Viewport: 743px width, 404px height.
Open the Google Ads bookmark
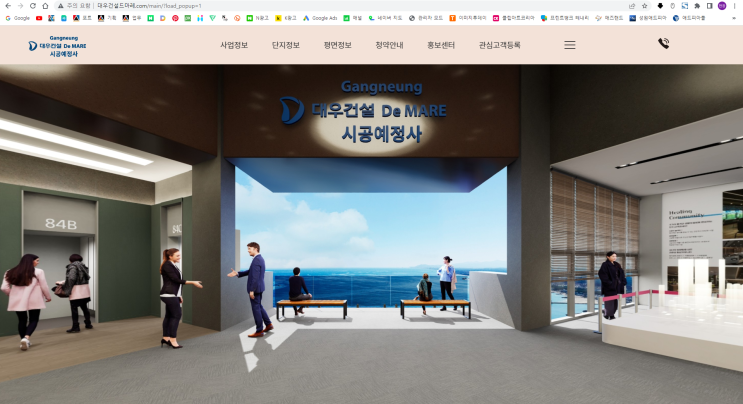(320, 18)
